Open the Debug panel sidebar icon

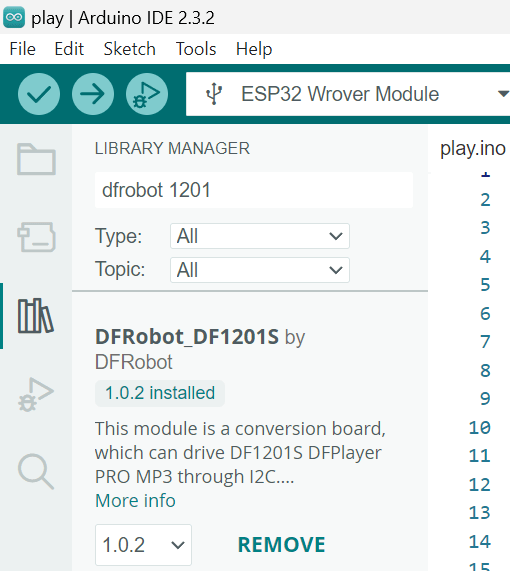pos(36,395)
